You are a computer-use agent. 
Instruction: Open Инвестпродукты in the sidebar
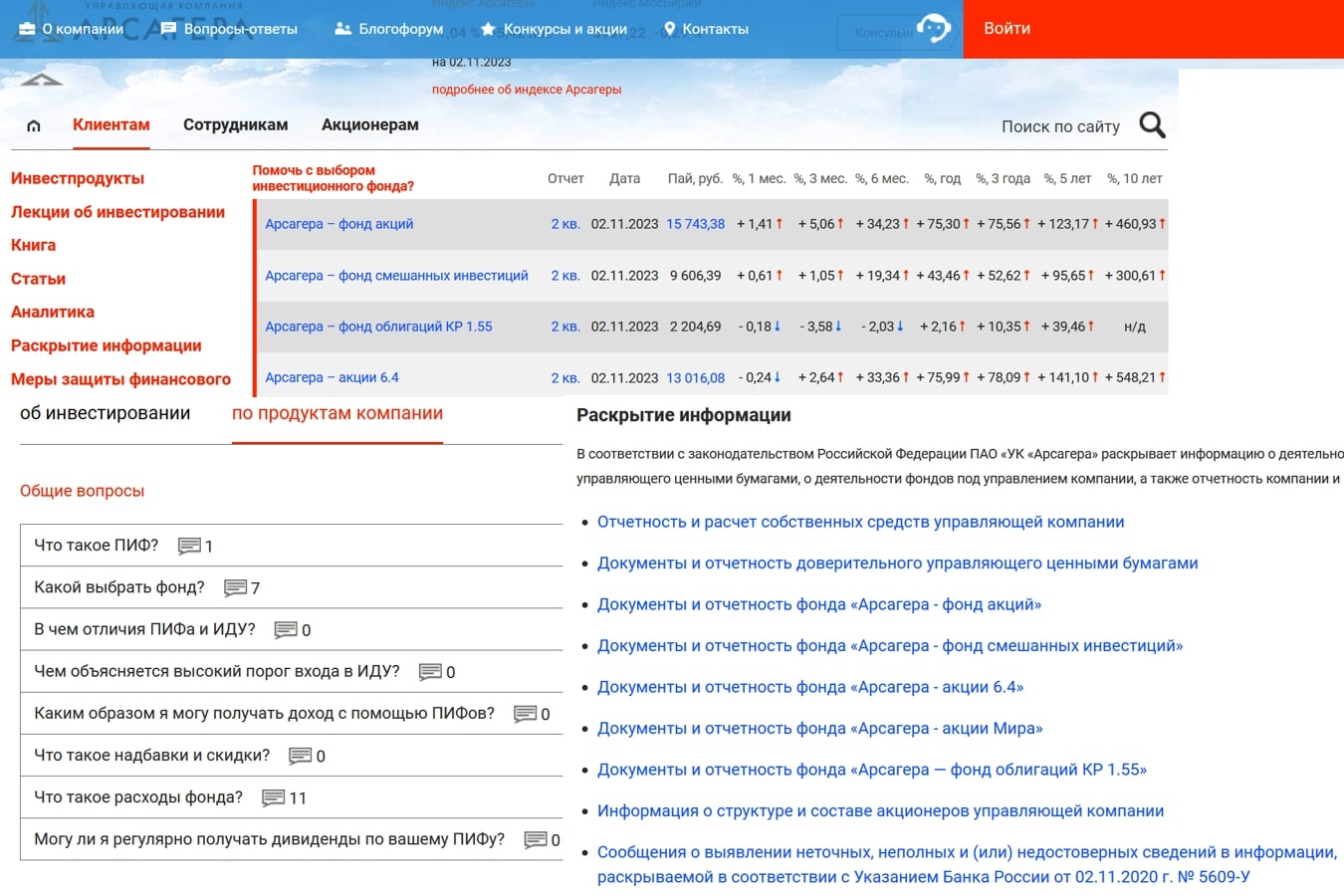click(78, 178)
